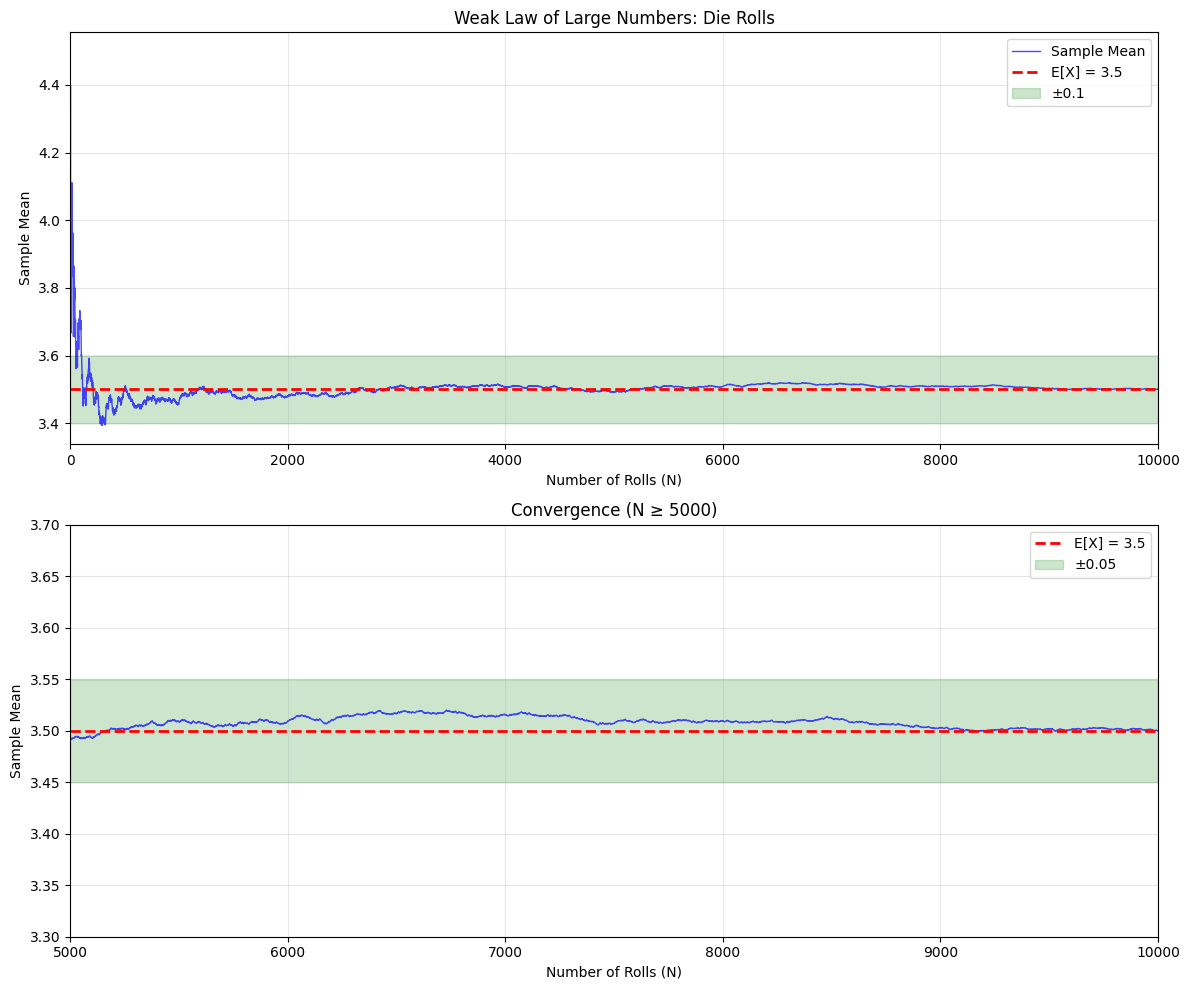The width and height of the screenshot is (1189, 990).
Task: Click the 3.55 y-axis tick label
Action: [x=46, y=680]
